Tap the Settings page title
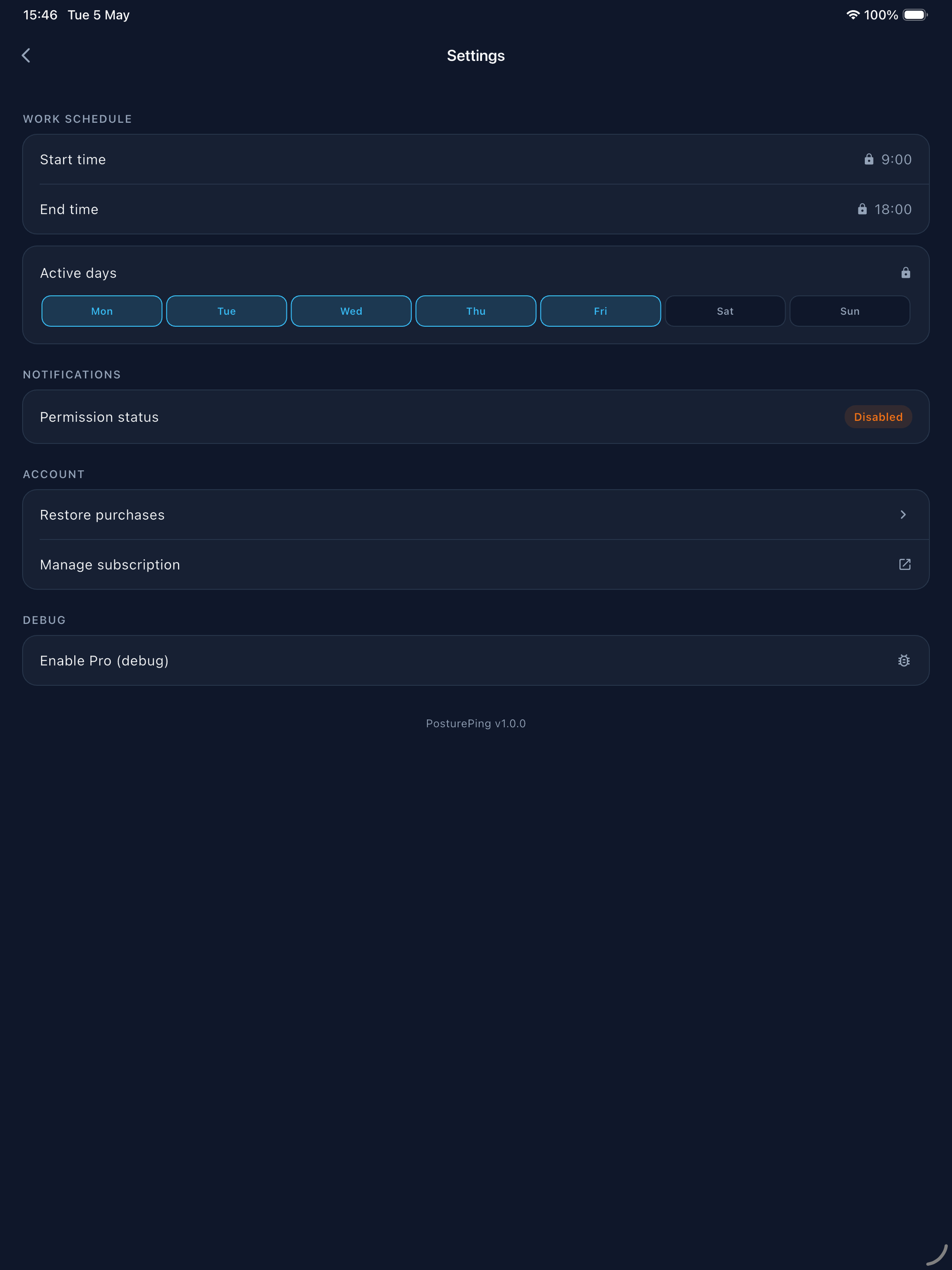Viewport: 952px width, 1270px height. click(476, 56)
